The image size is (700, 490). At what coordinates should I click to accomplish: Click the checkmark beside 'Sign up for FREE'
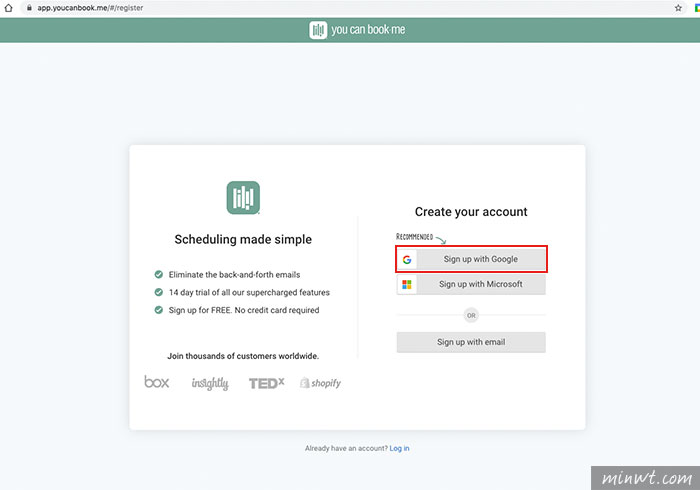[x=158, y=310]
